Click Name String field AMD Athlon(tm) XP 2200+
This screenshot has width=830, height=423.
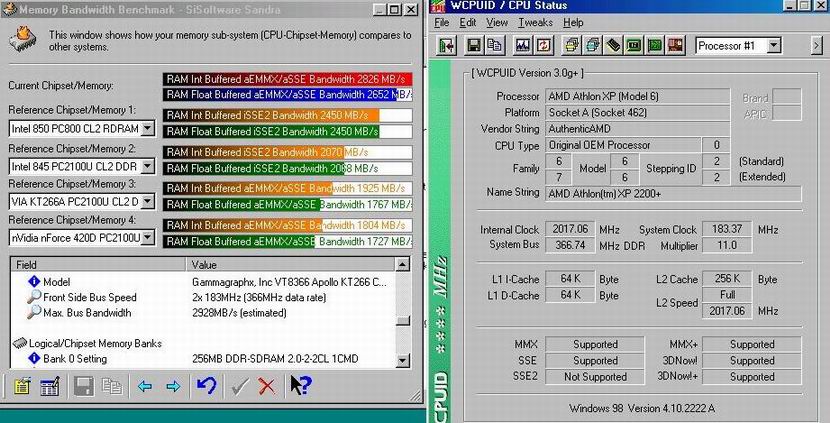pyautogui.click(x=673, y=194)
